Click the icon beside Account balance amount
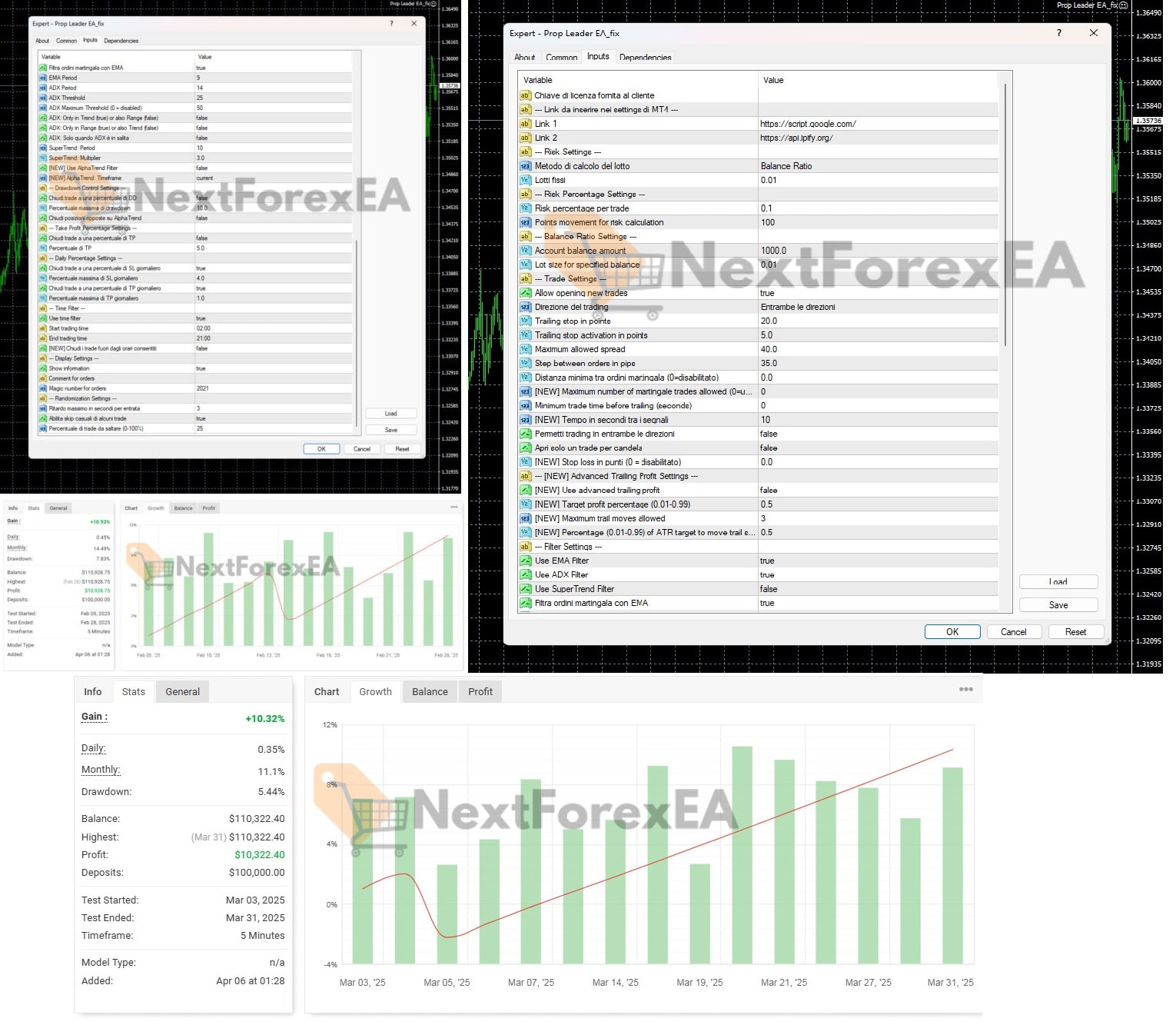Screen dimensions: 1176x1025 coord(526,251)
